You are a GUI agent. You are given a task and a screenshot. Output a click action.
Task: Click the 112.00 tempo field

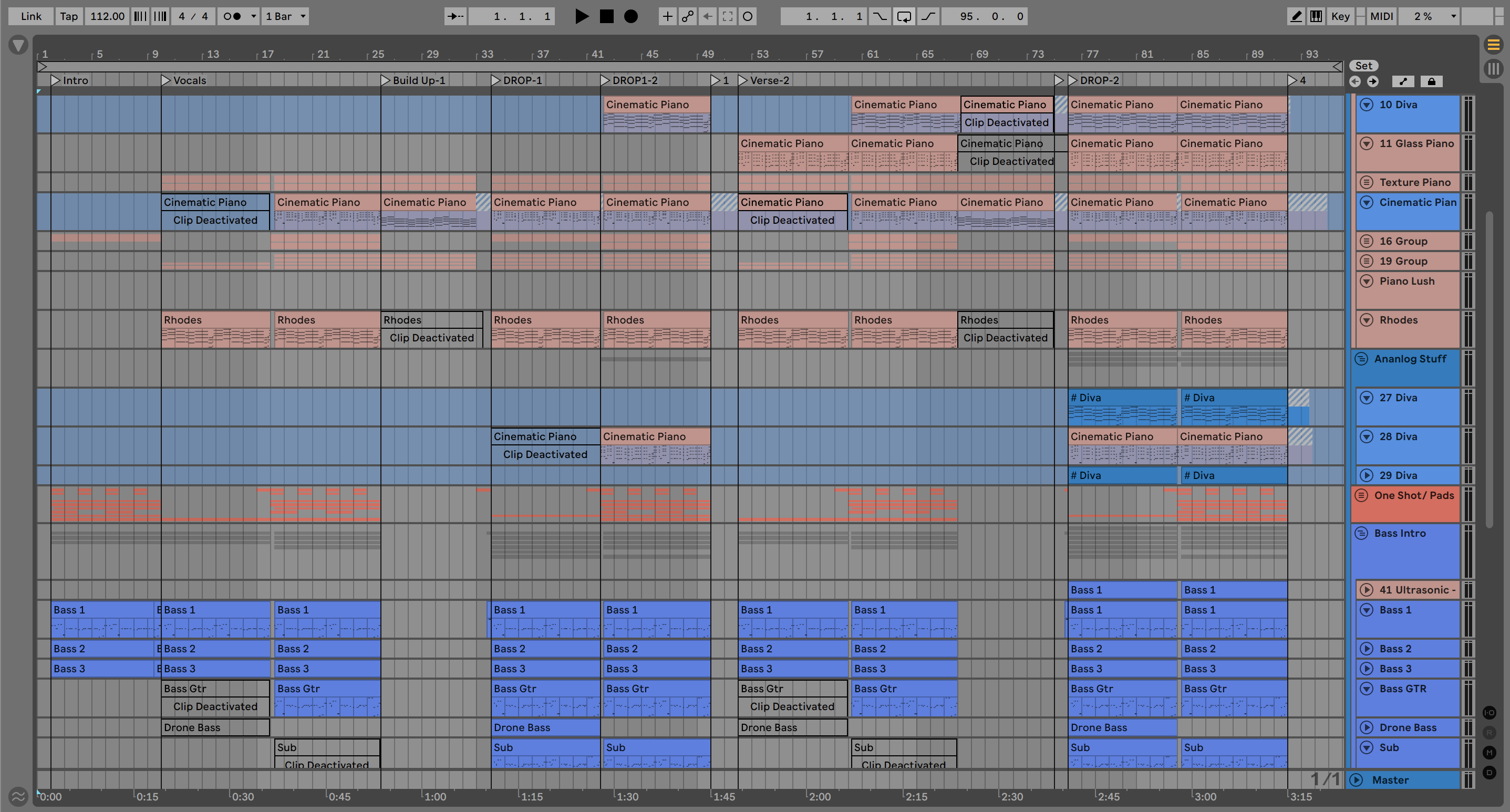point(107,16)
